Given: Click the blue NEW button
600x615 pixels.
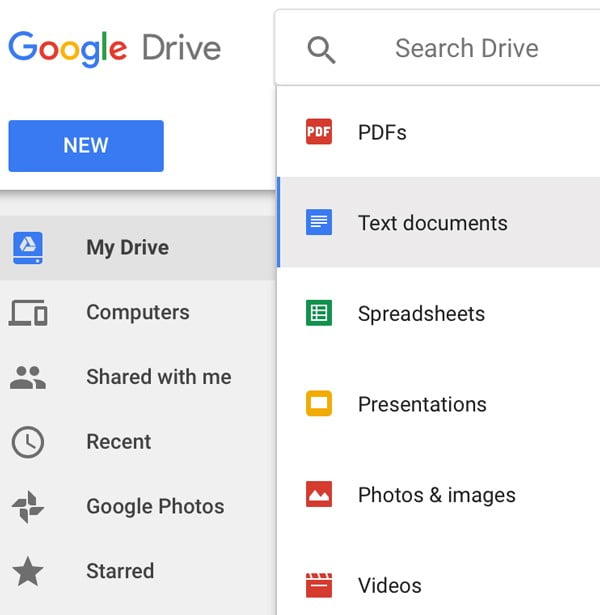Looking at the screenshot, I should click(x=86, y=146).
